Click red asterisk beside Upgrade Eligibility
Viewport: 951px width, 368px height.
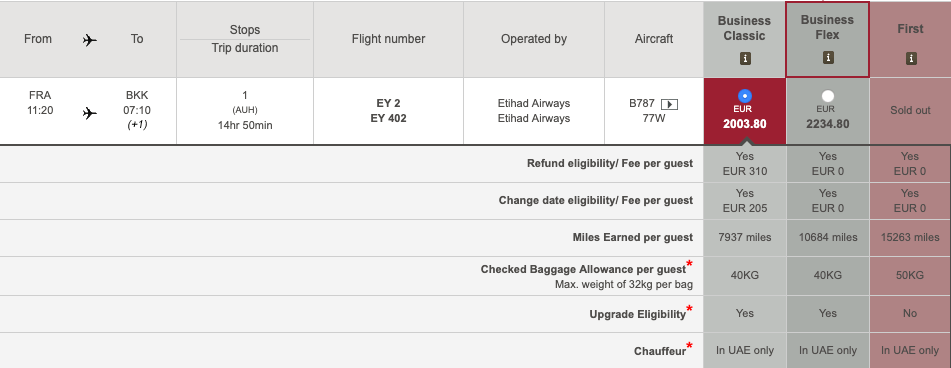[689, 309]
